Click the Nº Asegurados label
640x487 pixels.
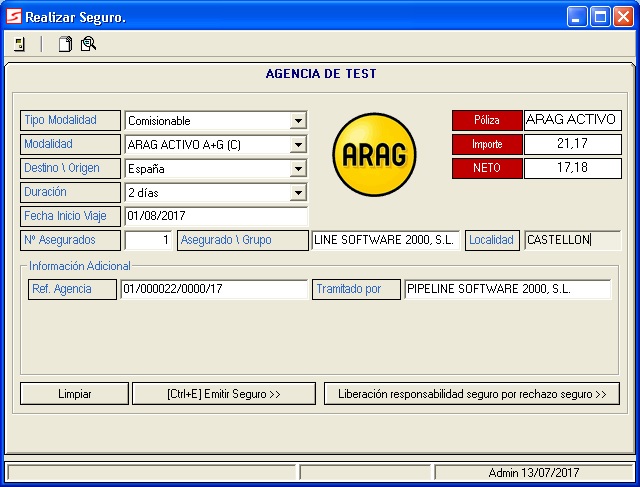click(70, 240)
